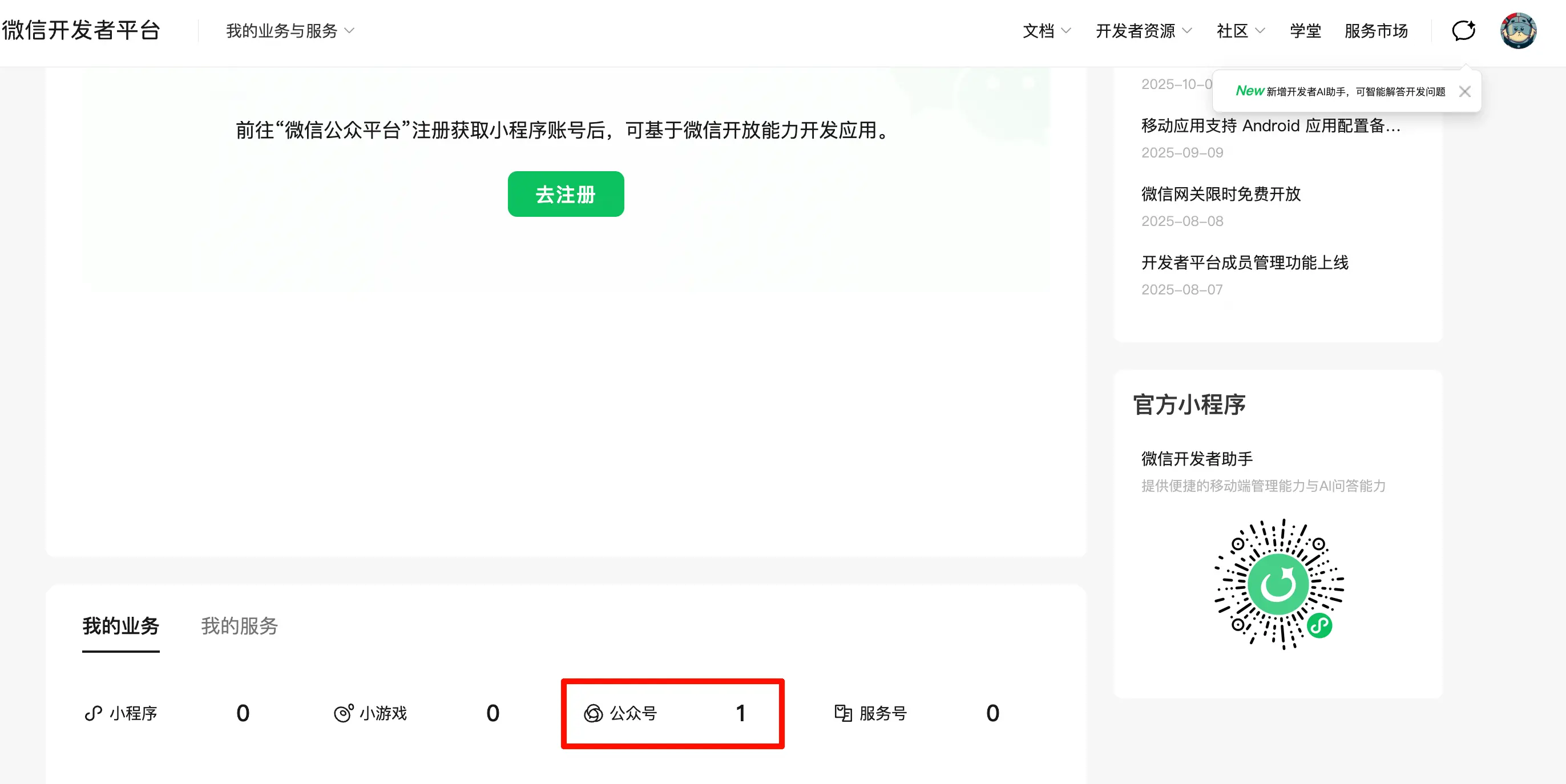Open the 微信网关限时免费开放 announcement
Image resolution: width=1566 pixels, height=784 pixels.
[1220, 195]
